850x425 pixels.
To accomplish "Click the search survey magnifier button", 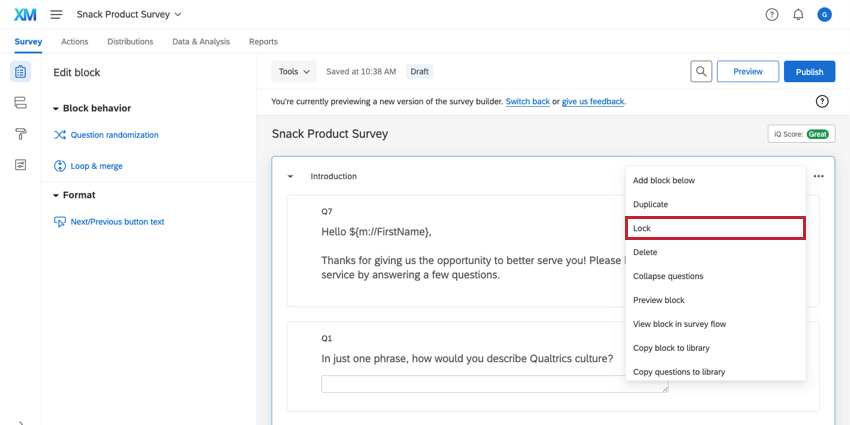I will click(x=702, y=72).
